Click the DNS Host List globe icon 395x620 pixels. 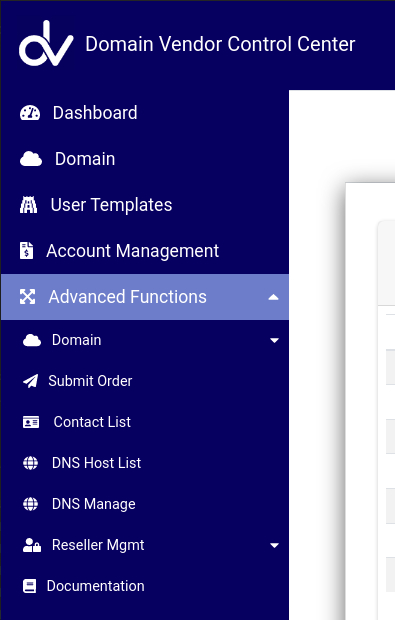[30, 463]
